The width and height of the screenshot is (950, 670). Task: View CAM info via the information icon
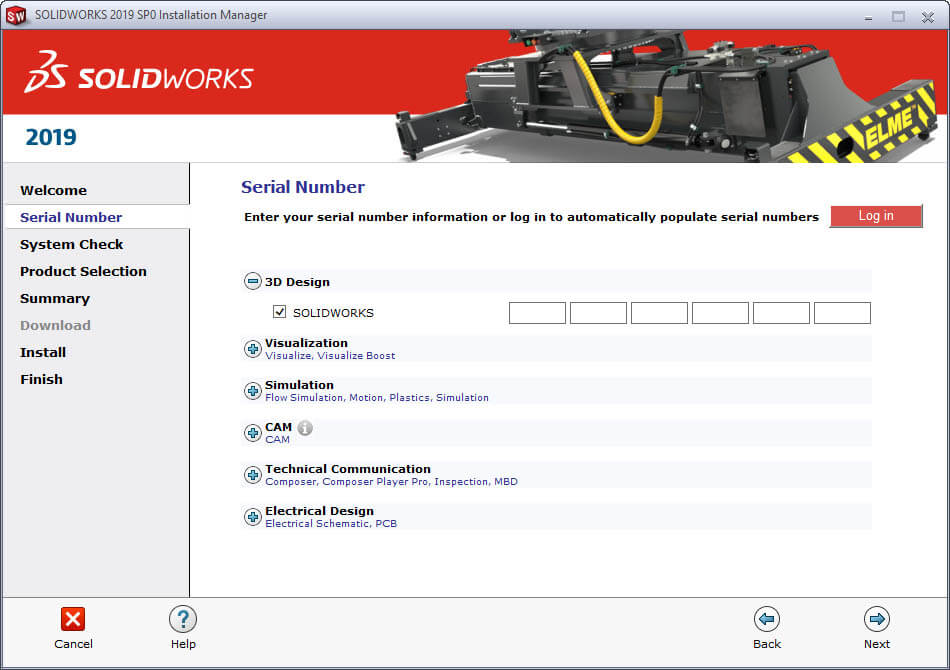click(305, 427)
